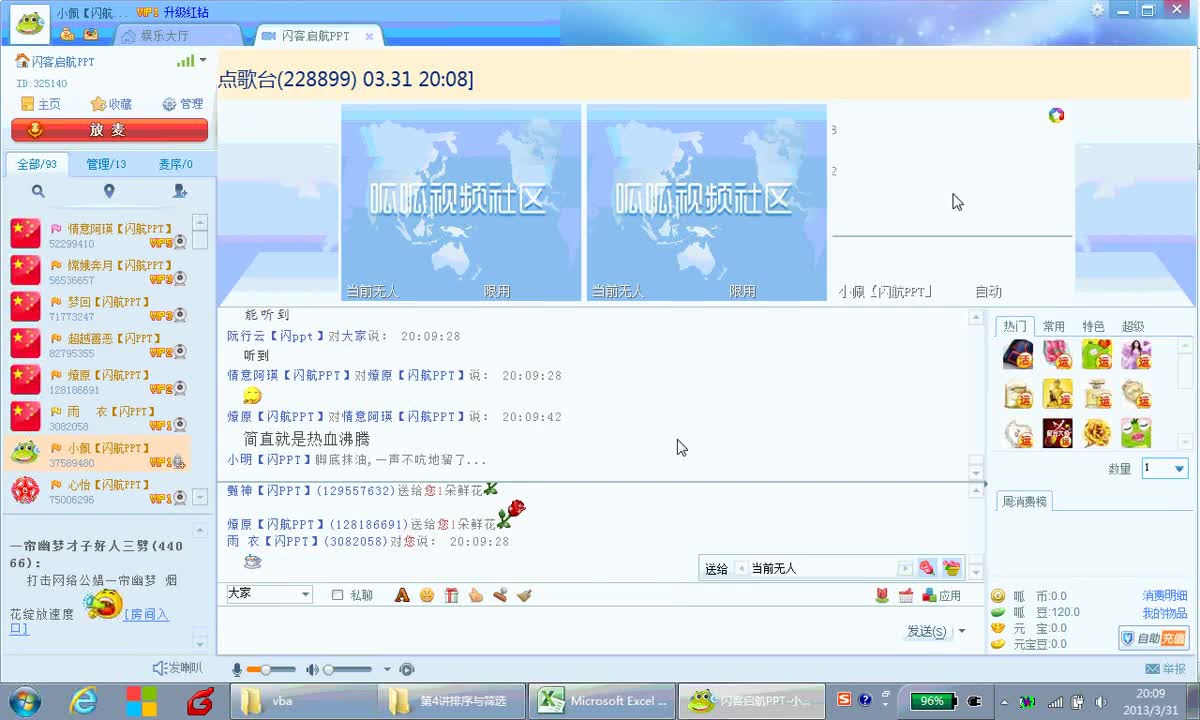Open the 主页 home page link

tap(40, 104)
